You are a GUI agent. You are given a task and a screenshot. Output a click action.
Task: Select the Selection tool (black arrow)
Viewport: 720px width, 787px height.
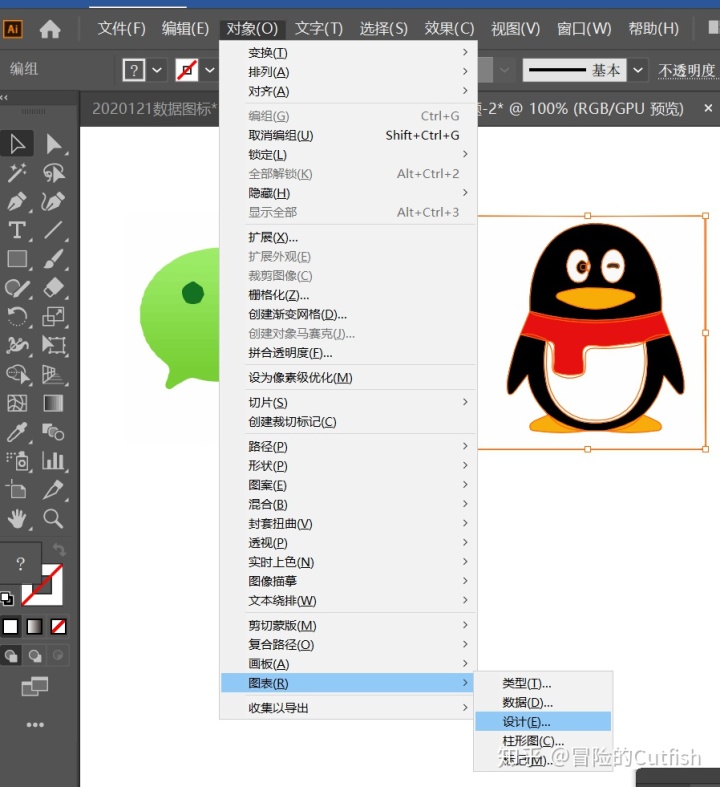pos(17,144)
